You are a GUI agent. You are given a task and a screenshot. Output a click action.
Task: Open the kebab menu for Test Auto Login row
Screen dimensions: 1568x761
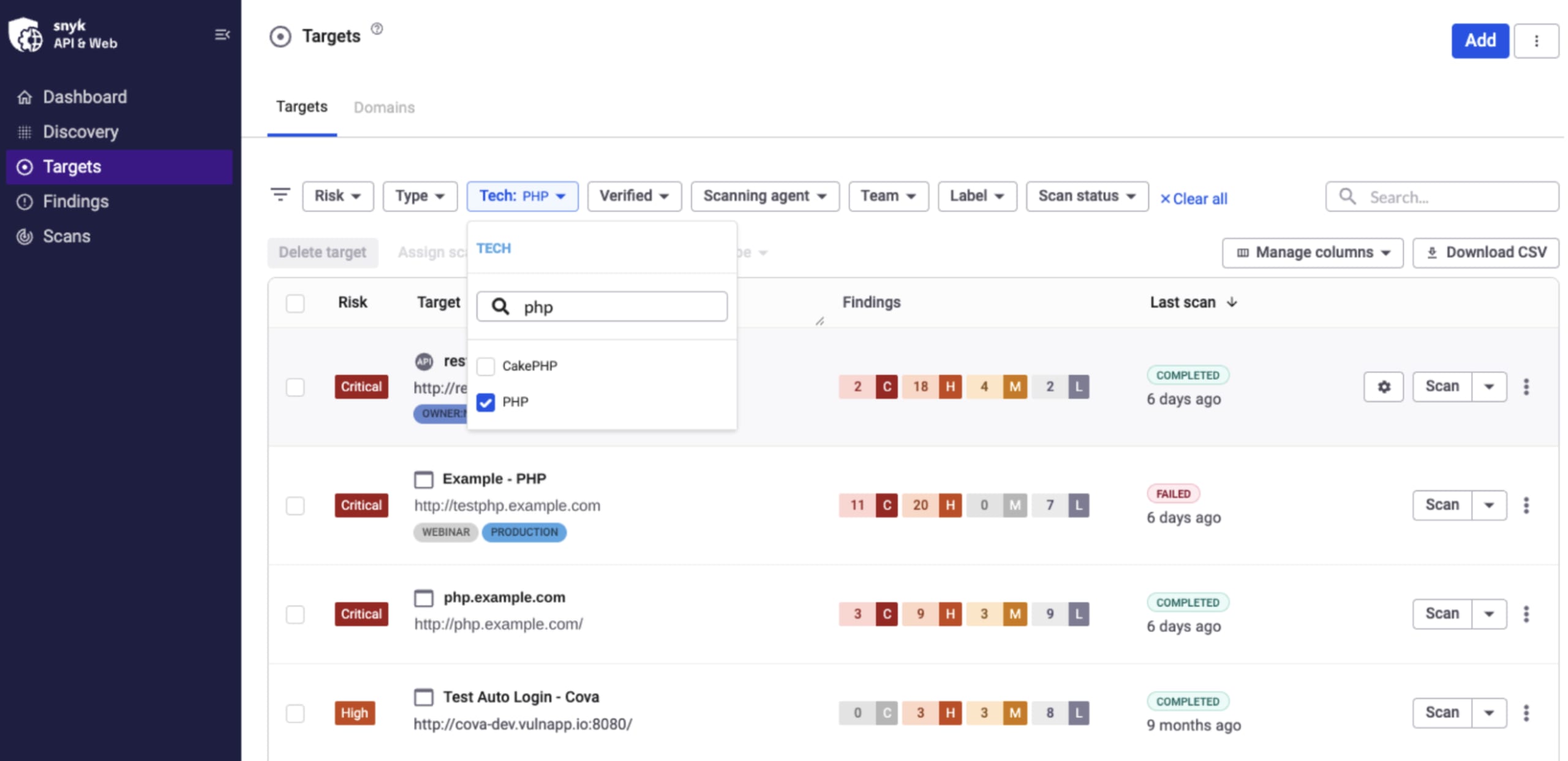1526,713
